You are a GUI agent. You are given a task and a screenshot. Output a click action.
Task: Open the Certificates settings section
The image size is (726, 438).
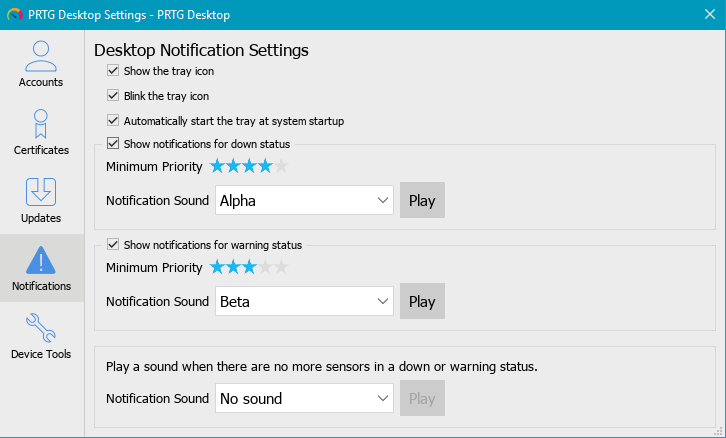(x=41, y=132)
